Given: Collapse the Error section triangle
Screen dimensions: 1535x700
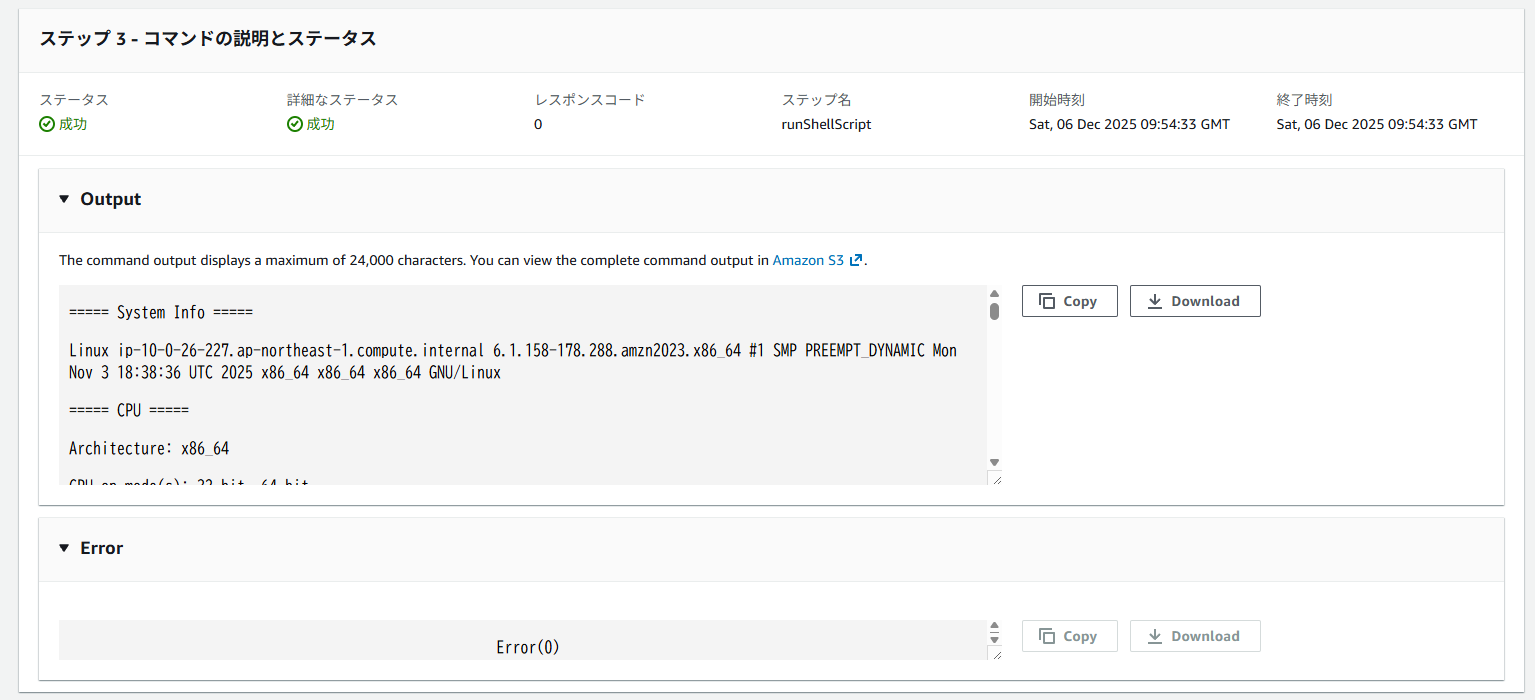Looking at the screenshot, I should 64,548.
